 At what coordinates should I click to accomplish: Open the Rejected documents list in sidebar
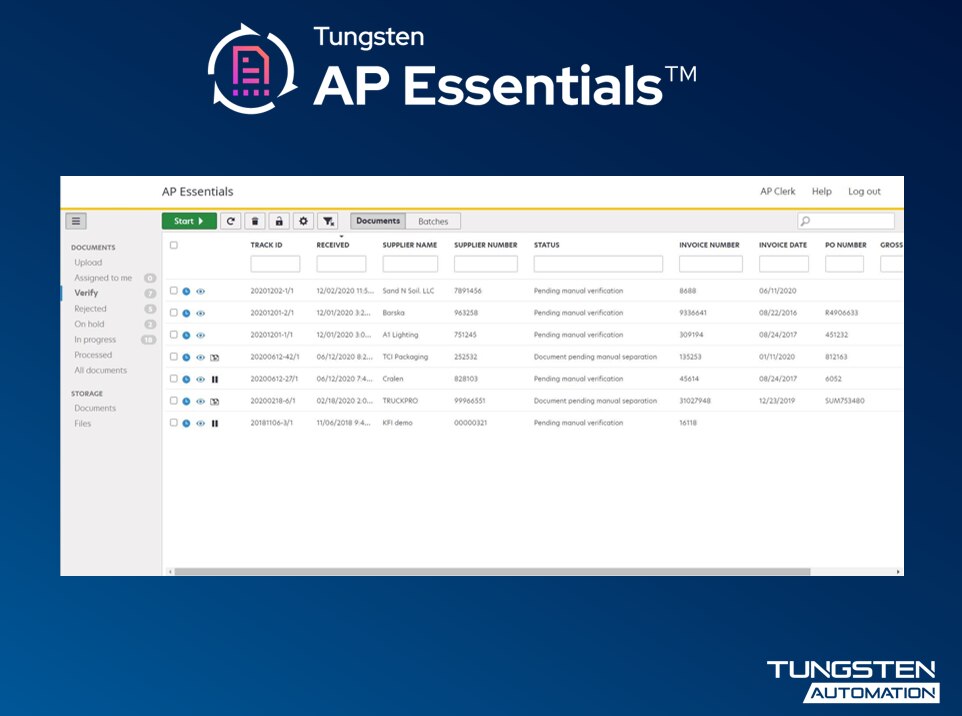coord(90,309)
